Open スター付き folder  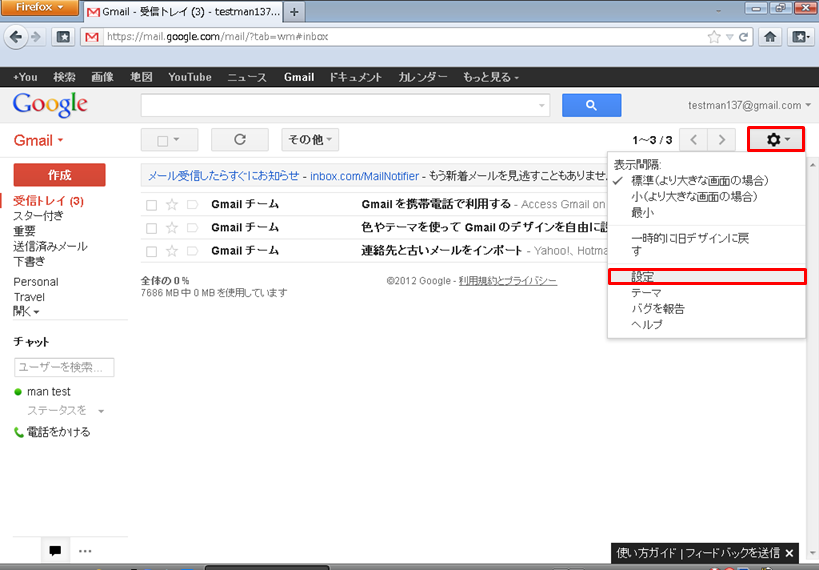click(38, 215)
